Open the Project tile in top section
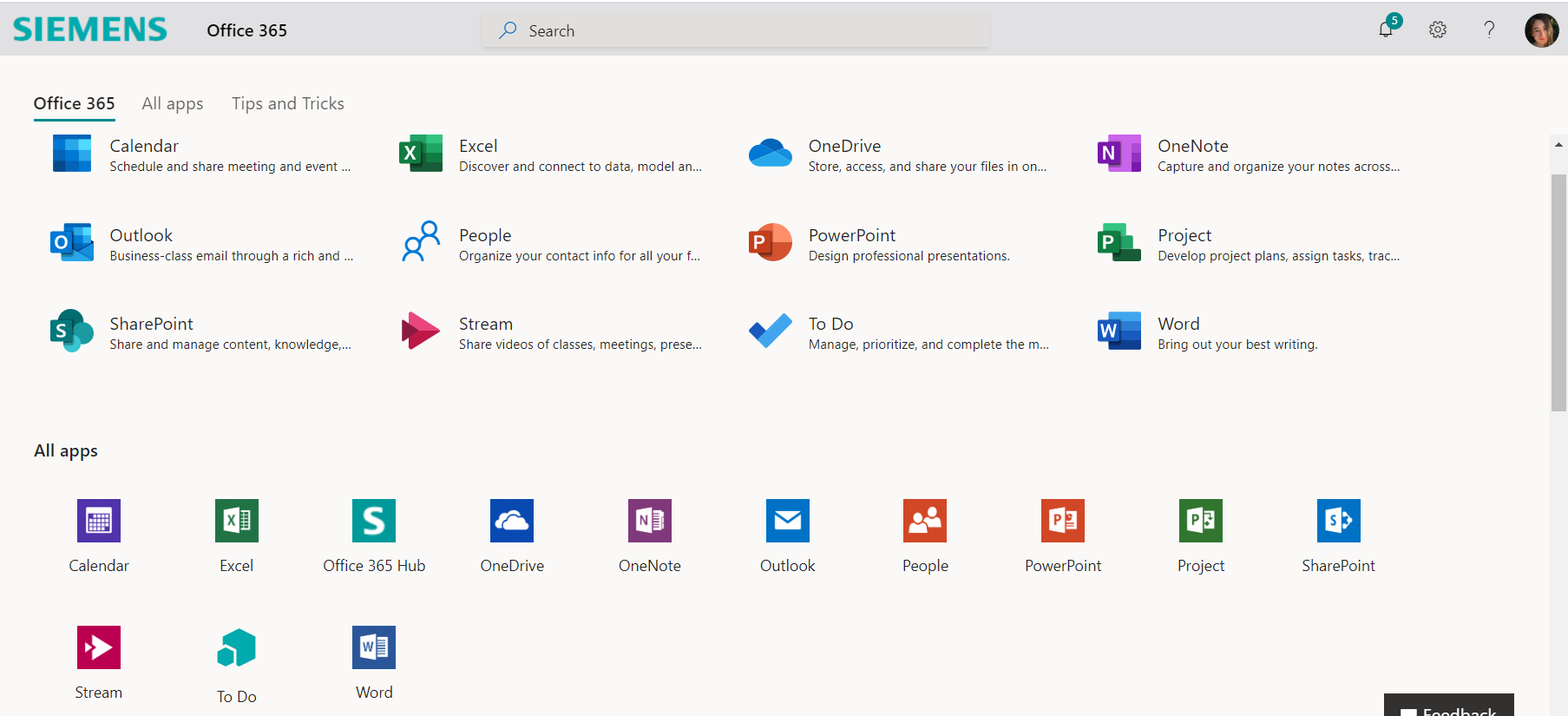The height and width of the screenshot is (716, 1568). tap(1249, 244)
